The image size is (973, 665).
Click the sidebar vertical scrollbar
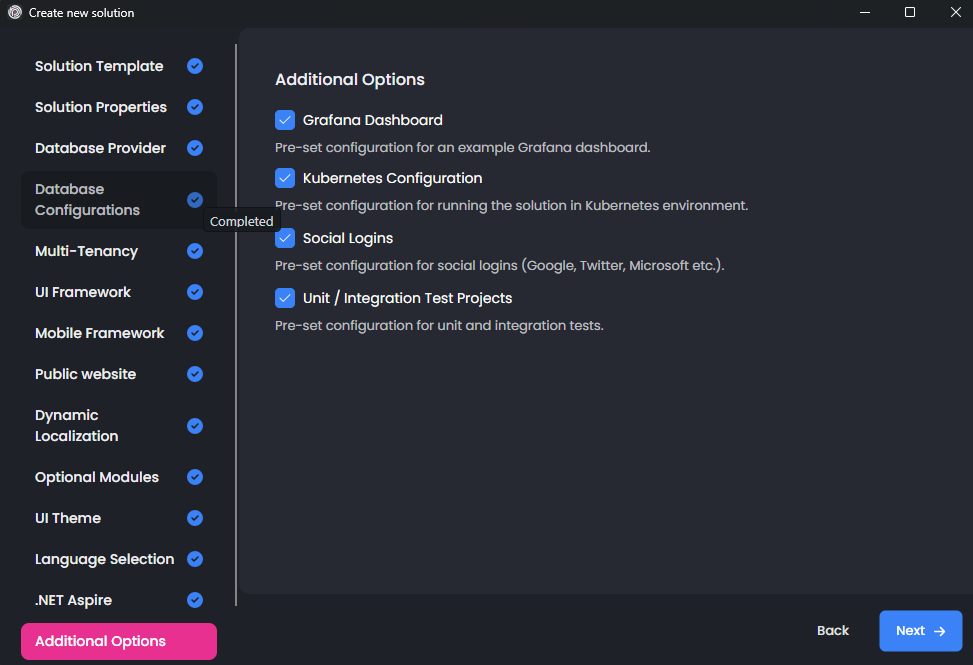[236, 320]
